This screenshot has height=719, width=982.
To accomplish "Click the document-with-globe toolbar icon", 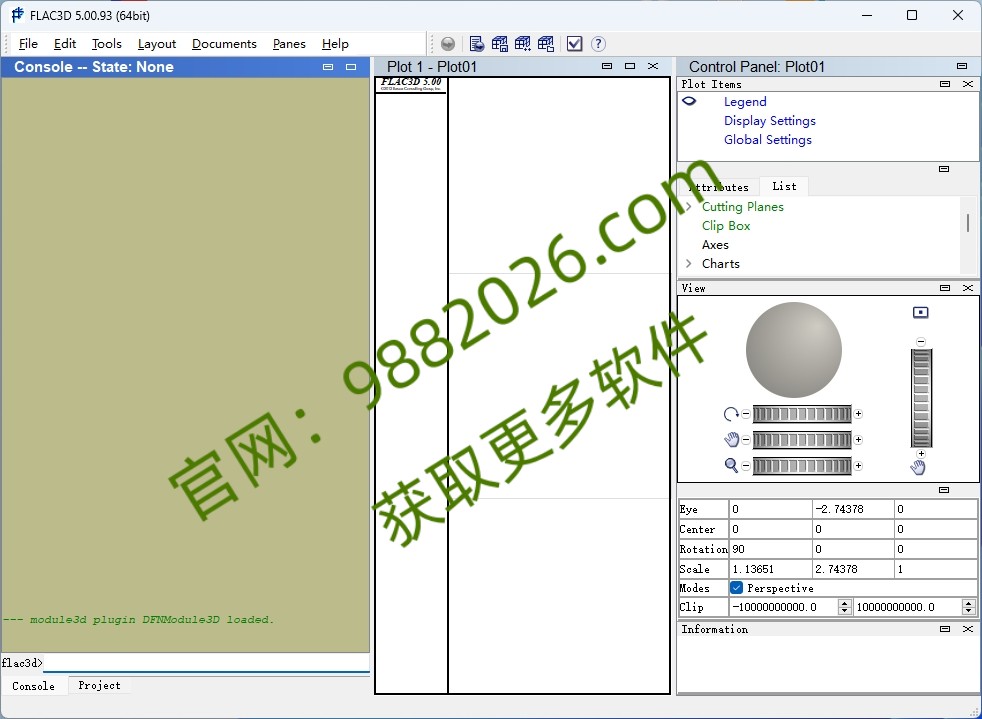I will (477, 44).
